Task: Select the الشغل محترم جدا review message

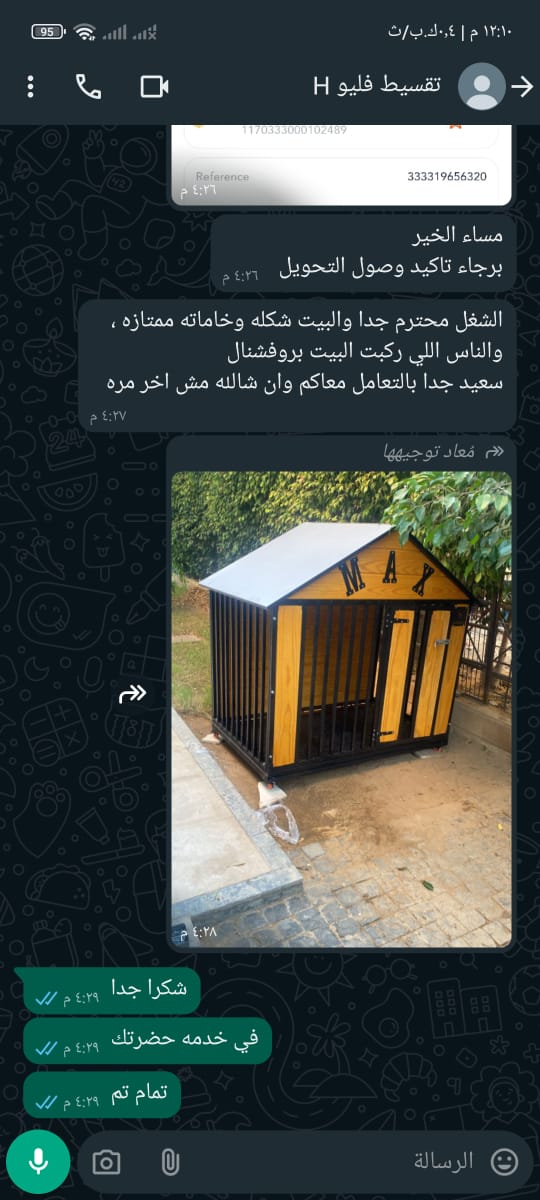Action: click(x=298, y=365)
